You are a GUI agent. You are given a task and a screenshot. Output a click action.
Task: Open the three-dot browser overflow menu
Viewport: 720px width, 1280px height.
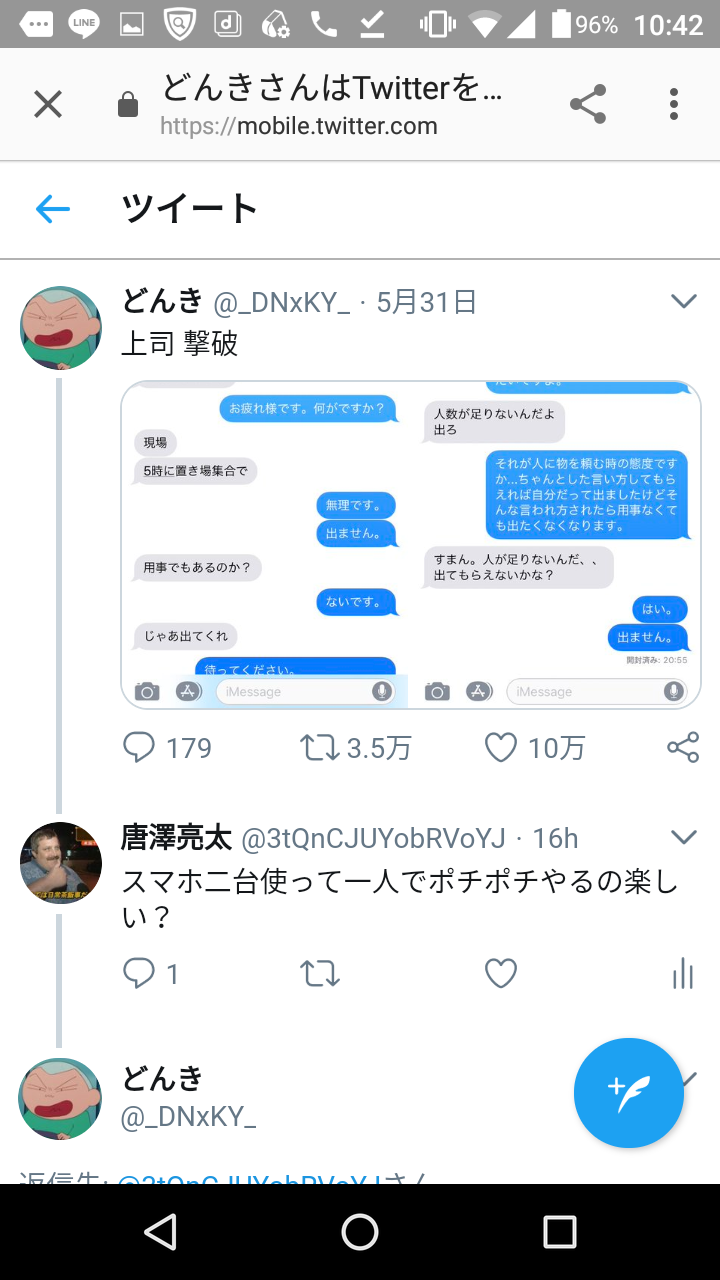(x=674, y=104)
